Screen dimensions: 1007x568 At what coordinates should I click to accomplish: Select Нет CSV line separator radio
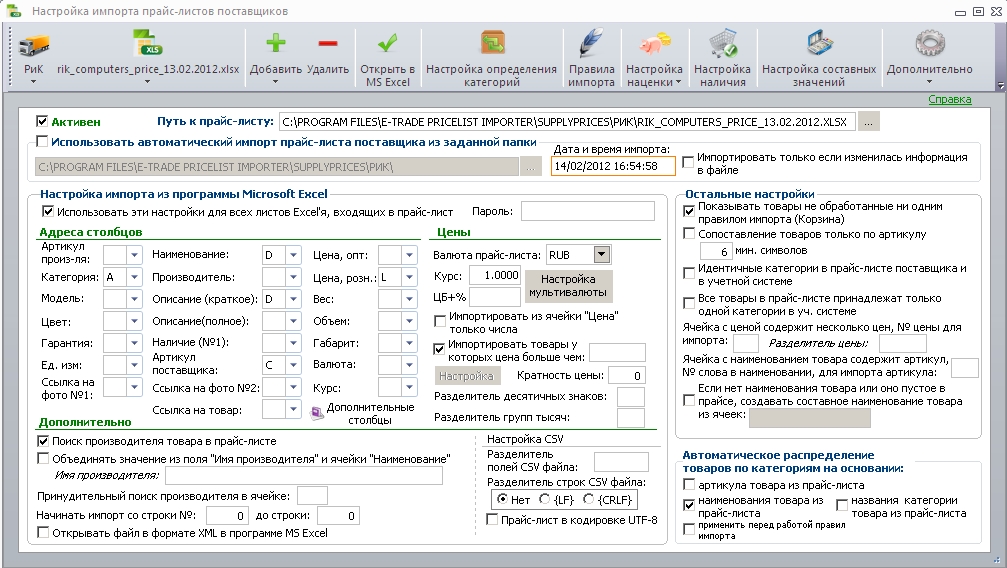pyautogui.click(x=502, y=499)
